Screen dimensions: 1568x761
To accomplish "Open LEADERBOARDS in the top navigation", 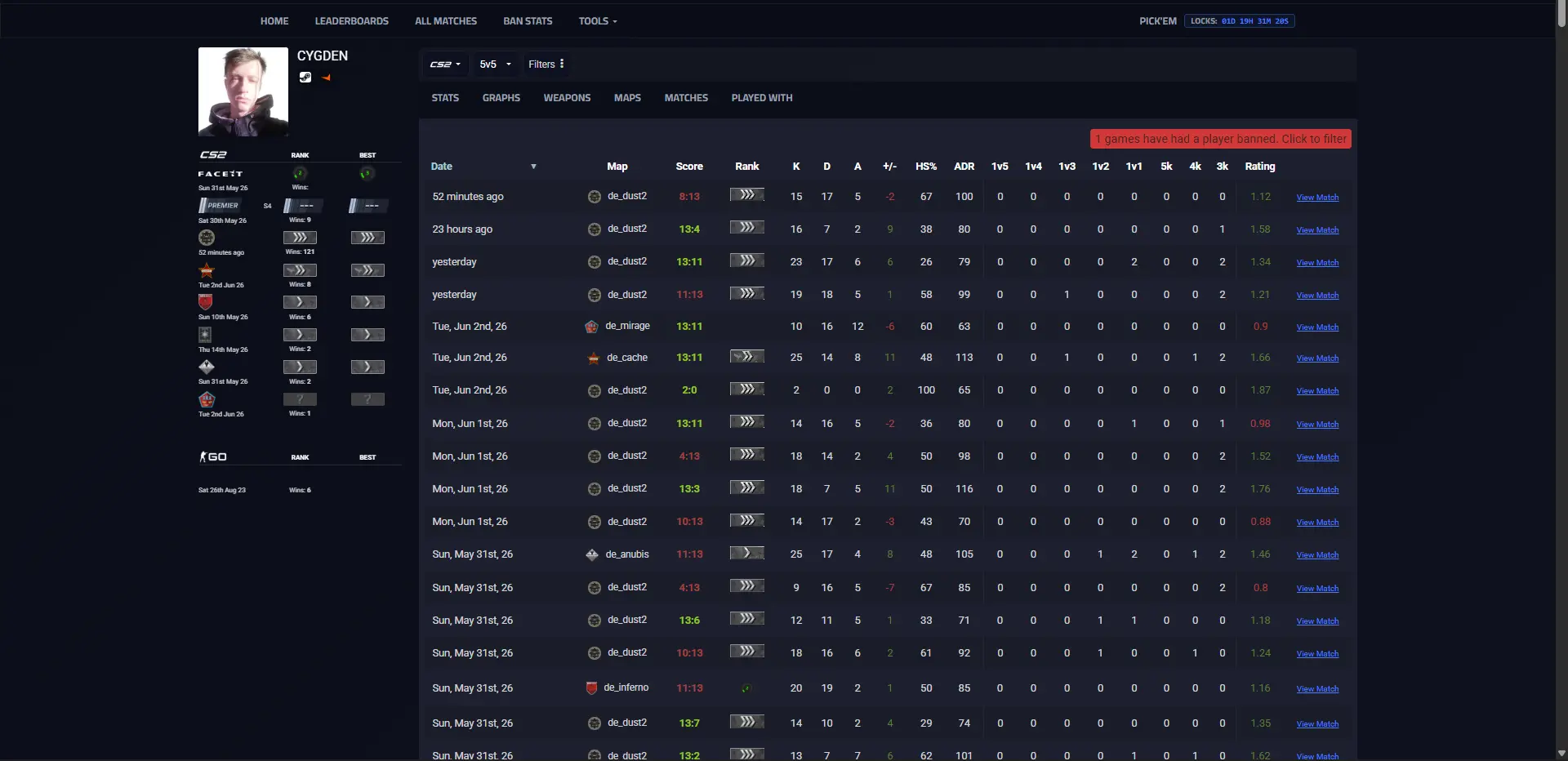I will [352, 21].
